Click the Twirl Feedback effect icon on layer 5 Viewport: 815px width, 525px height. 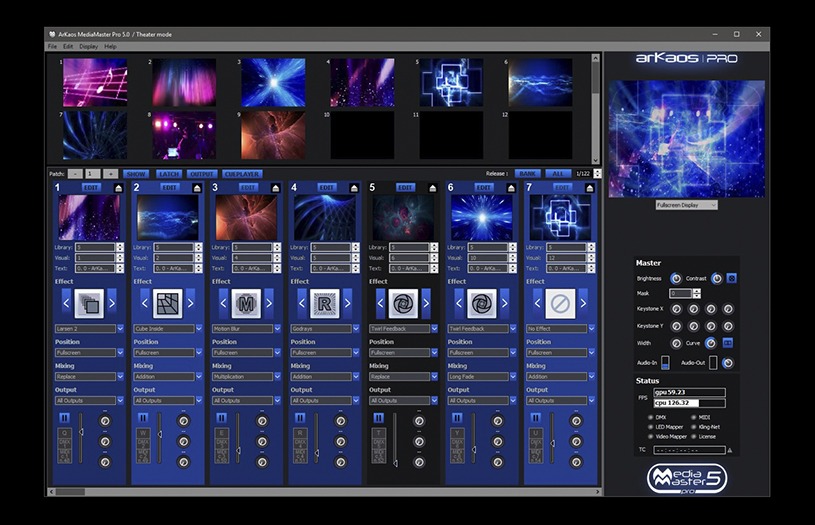click(x=403, y=304)
